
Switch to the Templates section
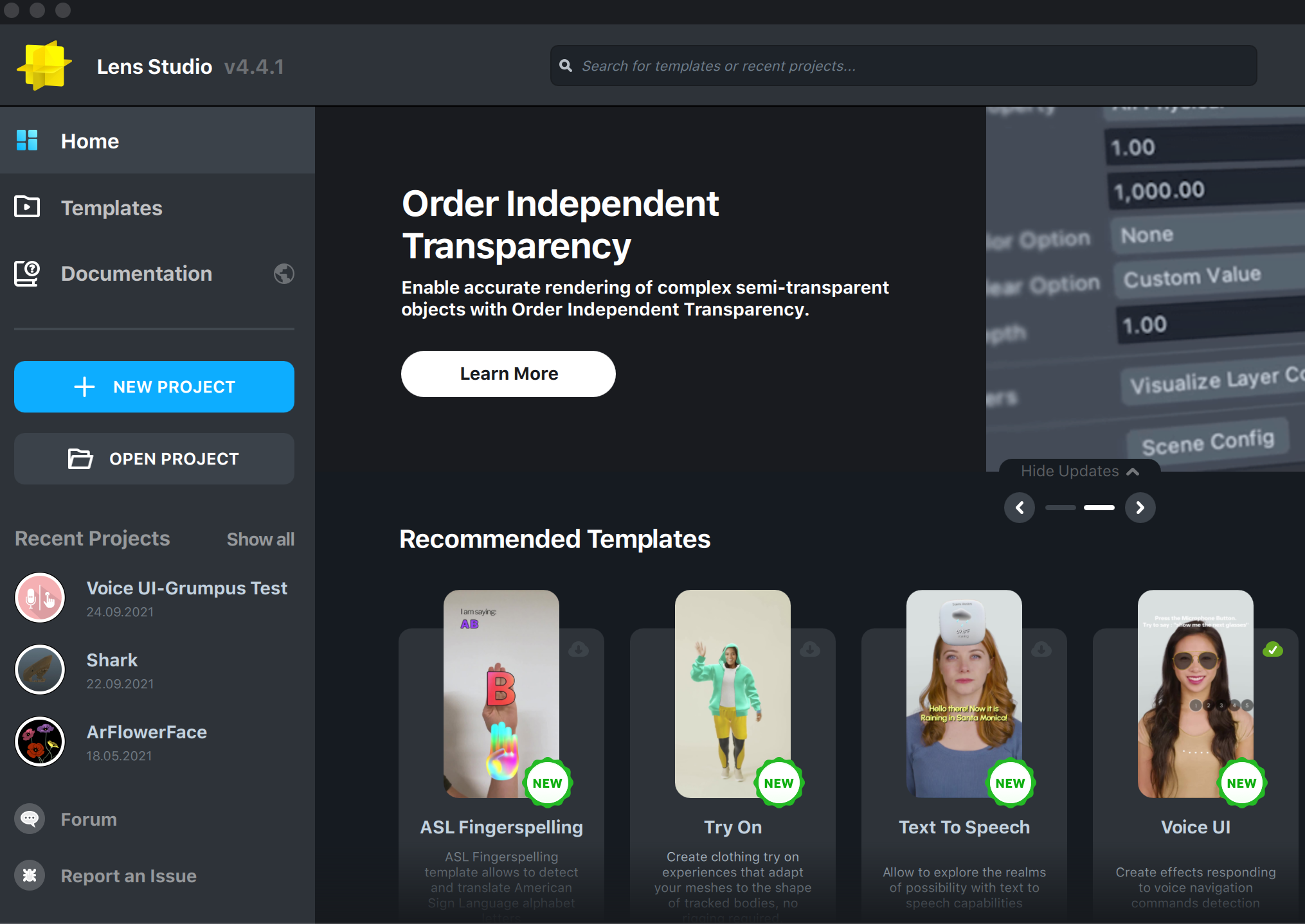tap(111, 208)
